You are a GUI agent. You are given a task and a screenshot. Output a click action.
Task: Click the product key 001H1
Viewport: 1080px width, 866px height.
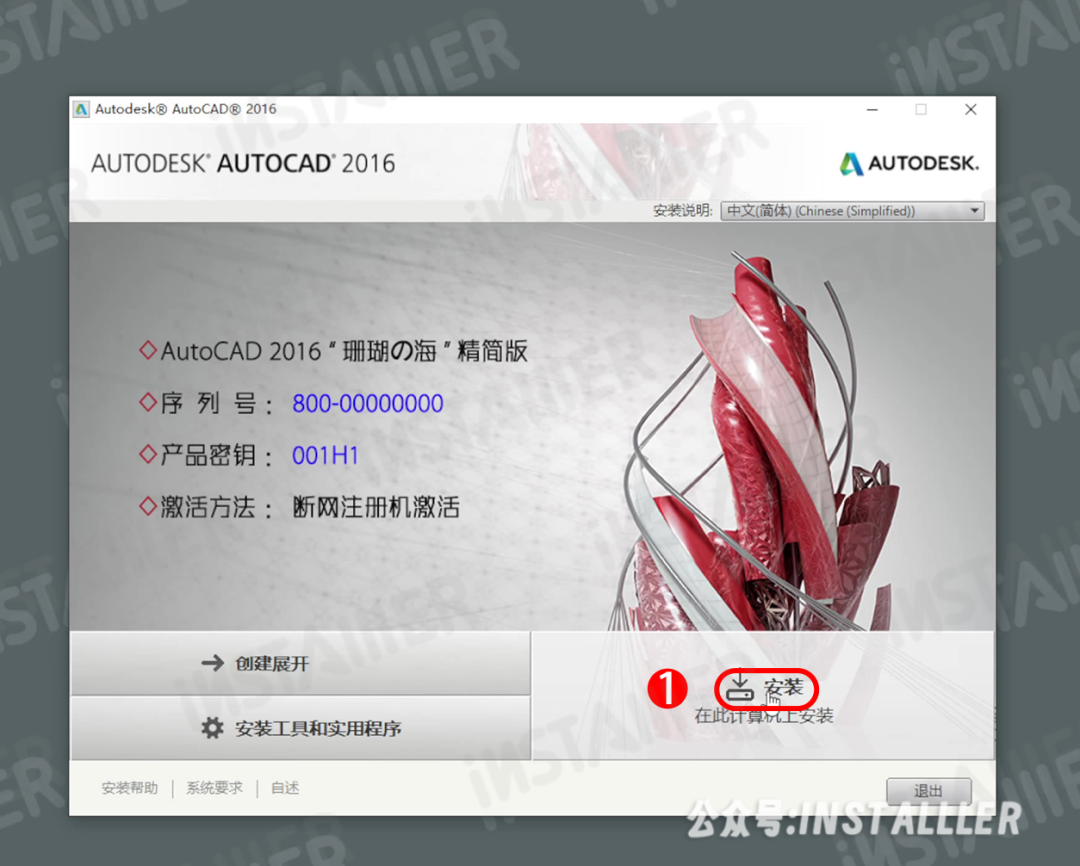tap(325, 455)
